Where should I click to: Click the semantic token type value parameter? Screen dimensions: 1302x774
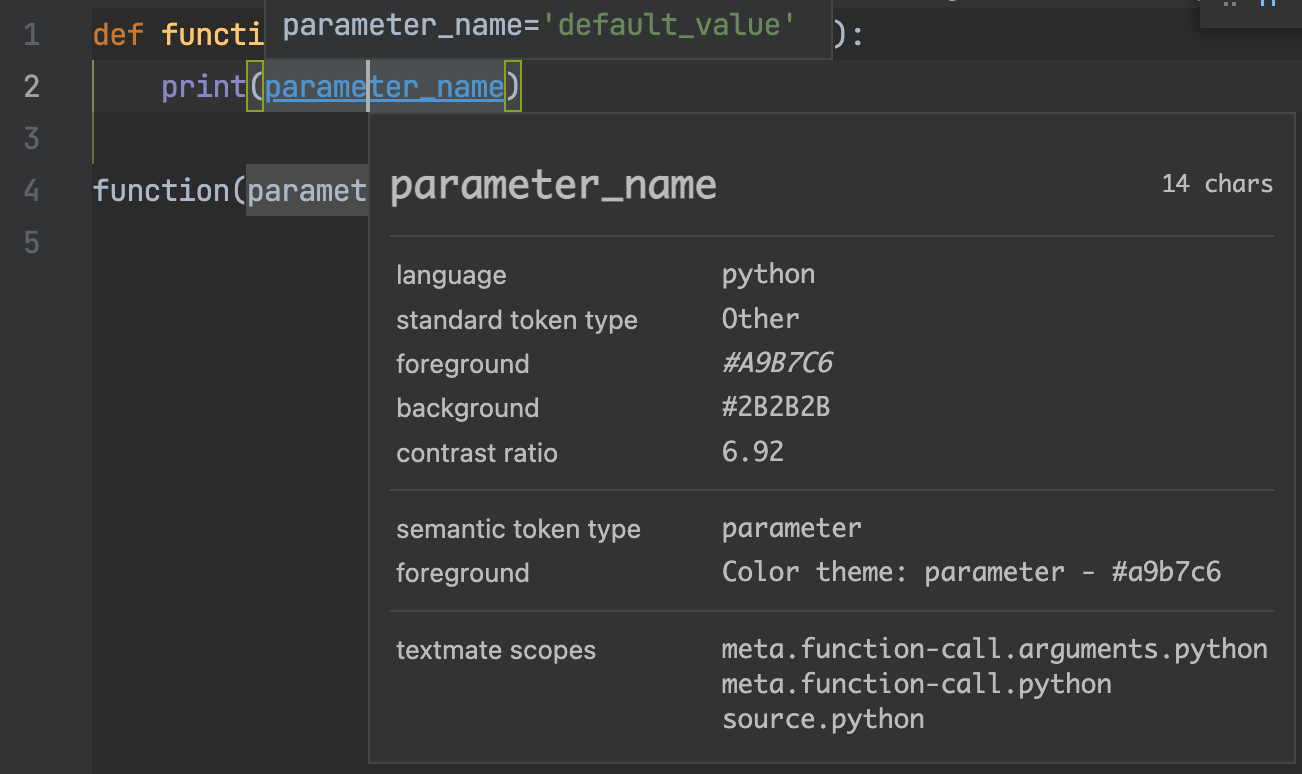[x=791, y=528]
